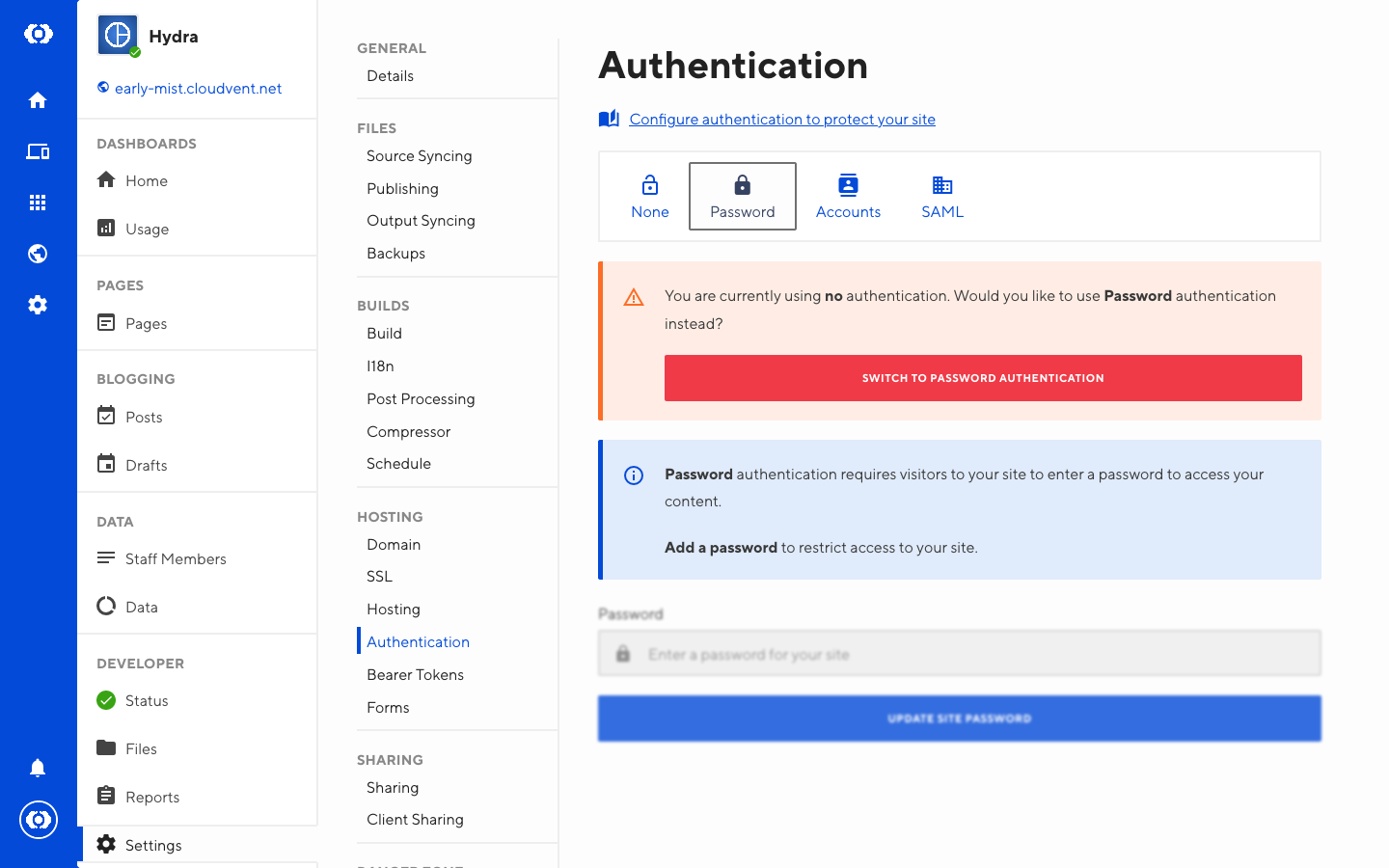
Task: Click the globe icon in blue rail
Action: [38, 254]
